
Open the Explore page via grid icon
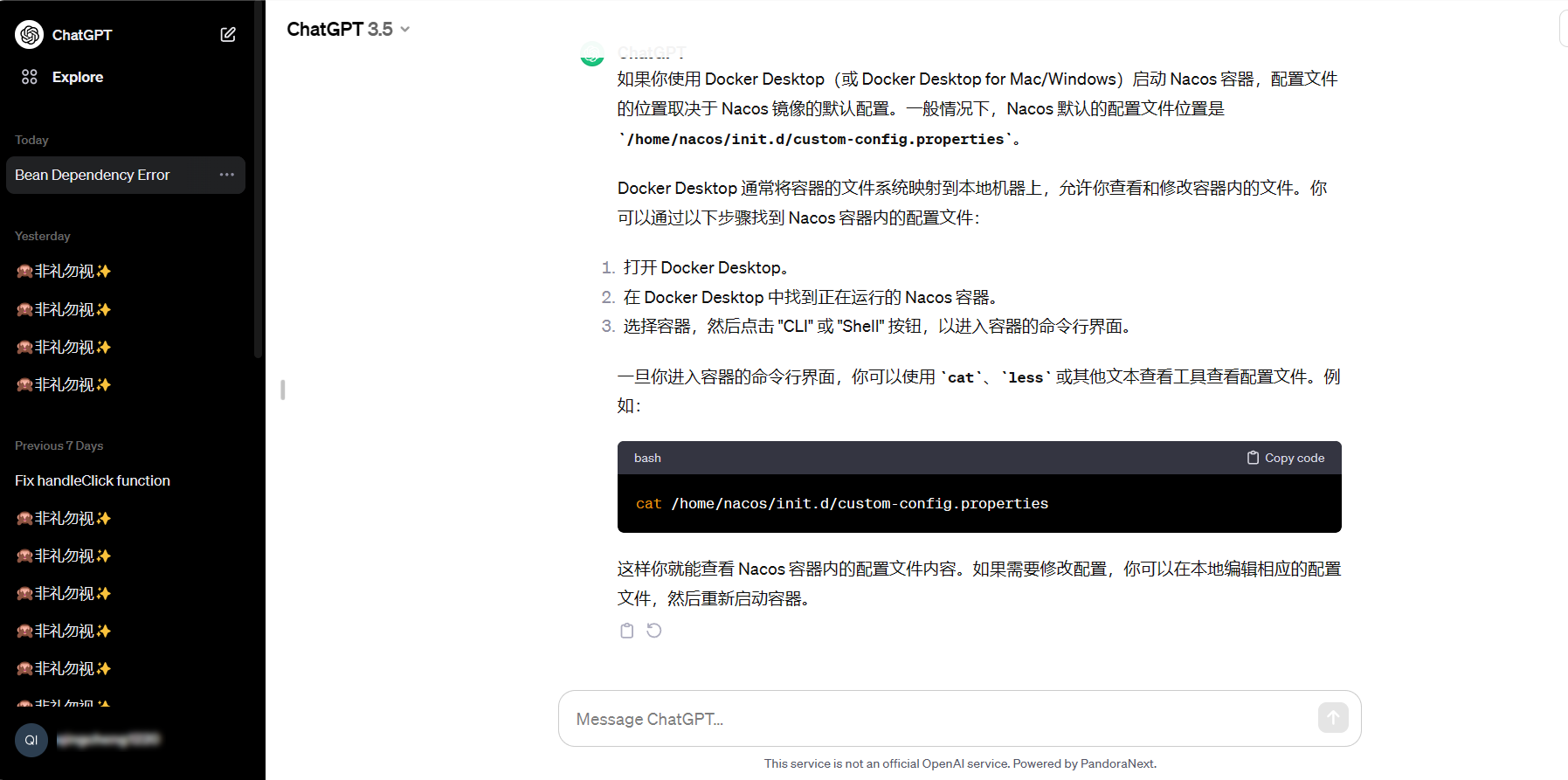pyautogui.click(x=30, y=77)
